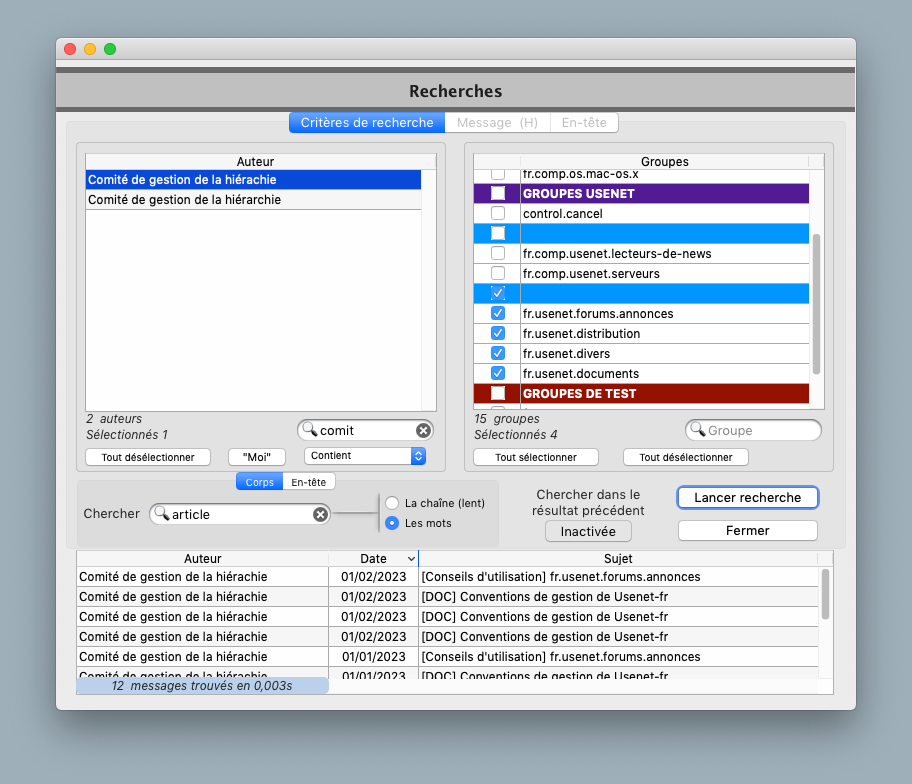Clear the author search field text
The width and height of the screenshot is (912, 784).
[x=422, y=430]
